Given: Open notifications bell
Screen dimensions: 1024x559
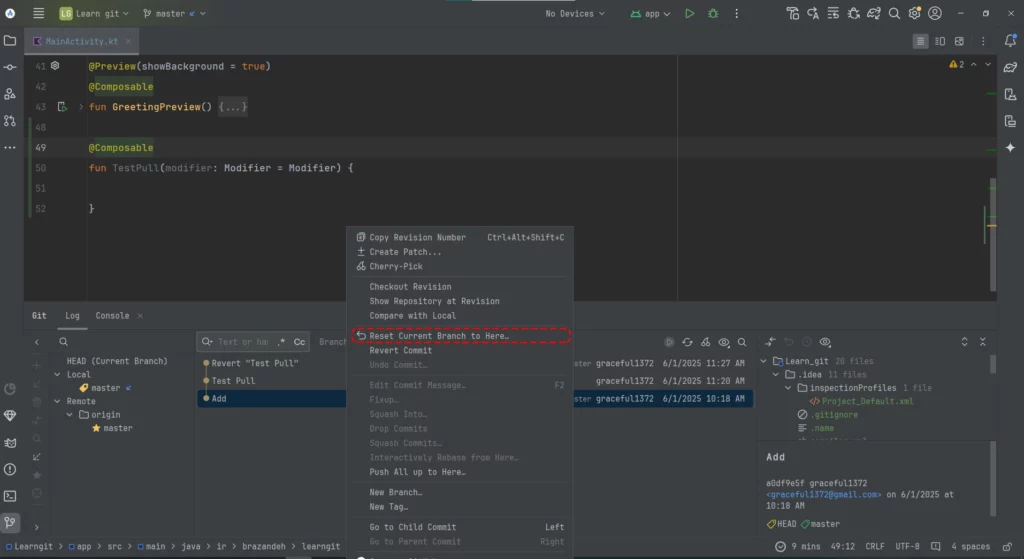Looking at the screenshot, I should (x=1010, y=40).
